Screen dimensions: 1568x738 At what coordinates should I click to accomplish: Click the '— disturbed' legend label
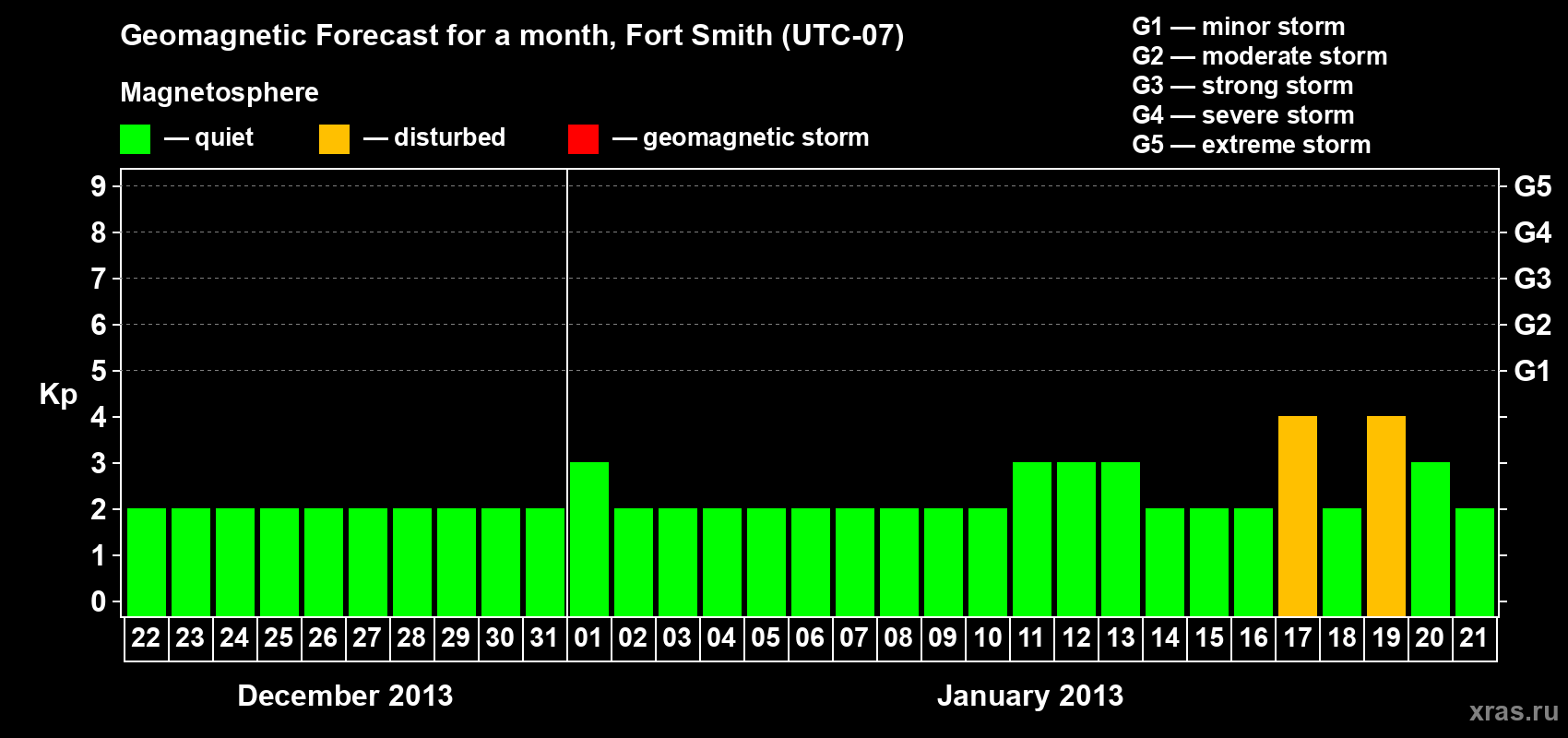coord(434,137)
